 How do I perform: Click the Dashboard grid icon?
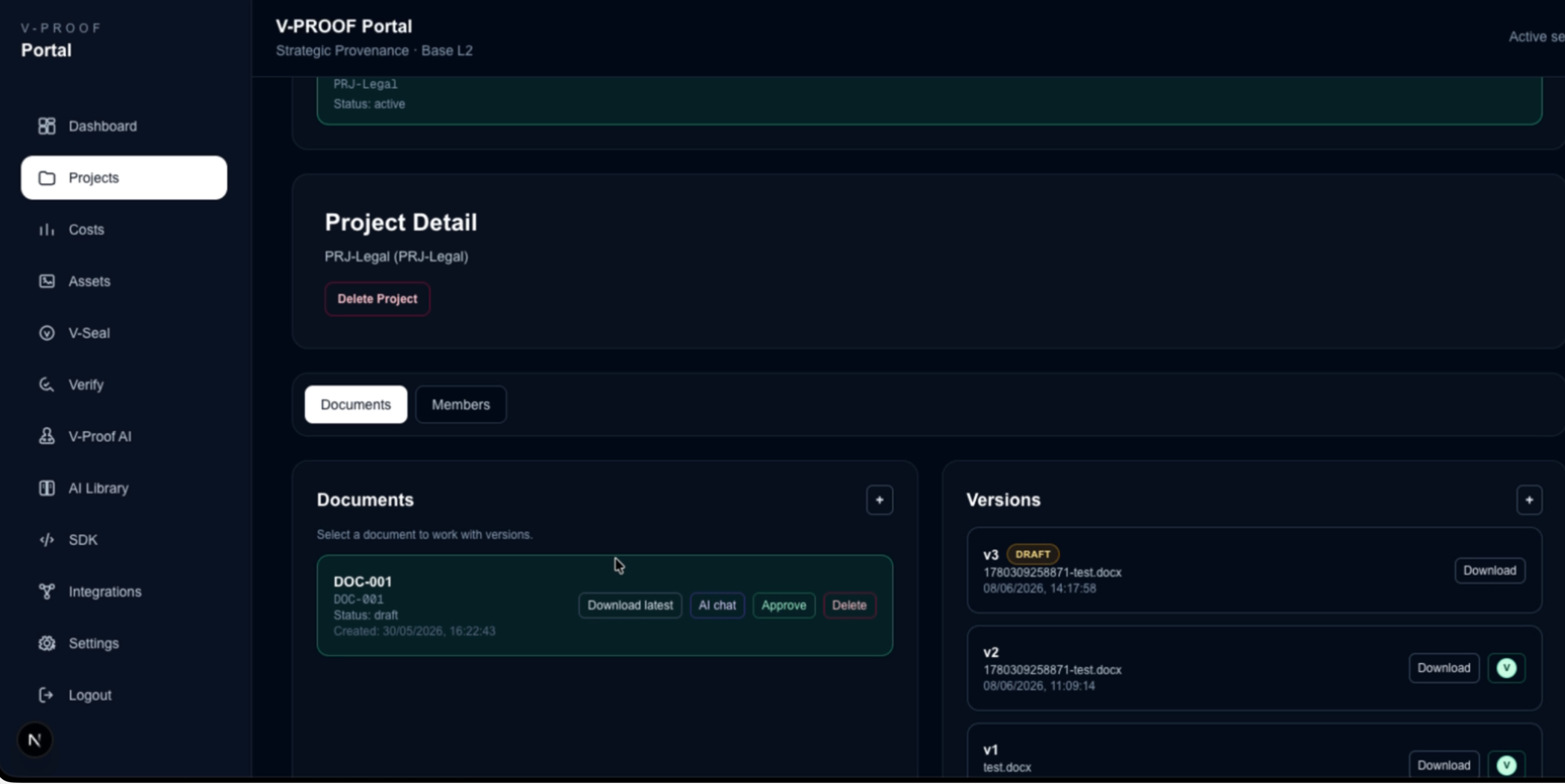(x=47, y=126)
